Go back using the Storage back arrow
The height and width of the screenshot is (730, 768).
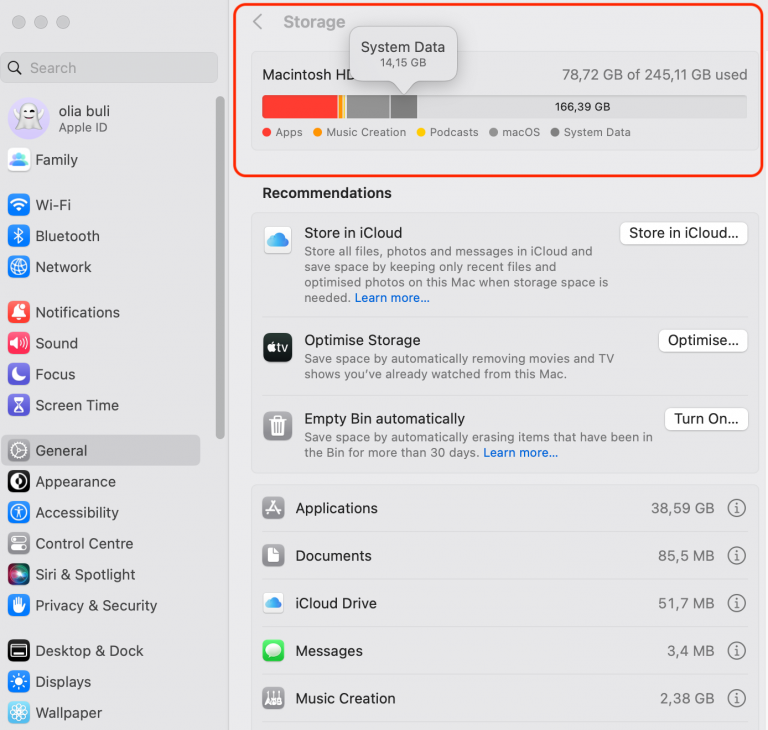coord(258,22)
